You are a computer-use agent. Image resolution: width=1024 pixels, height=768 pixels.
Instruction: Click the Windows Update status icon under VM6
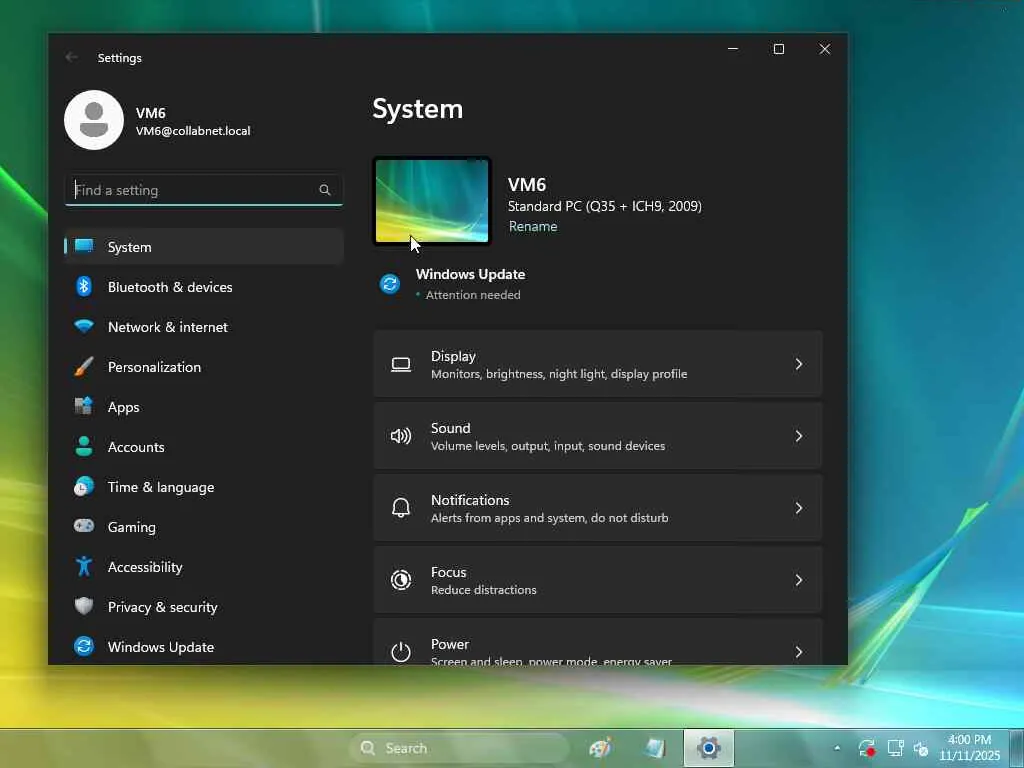[x=390, y=284]
